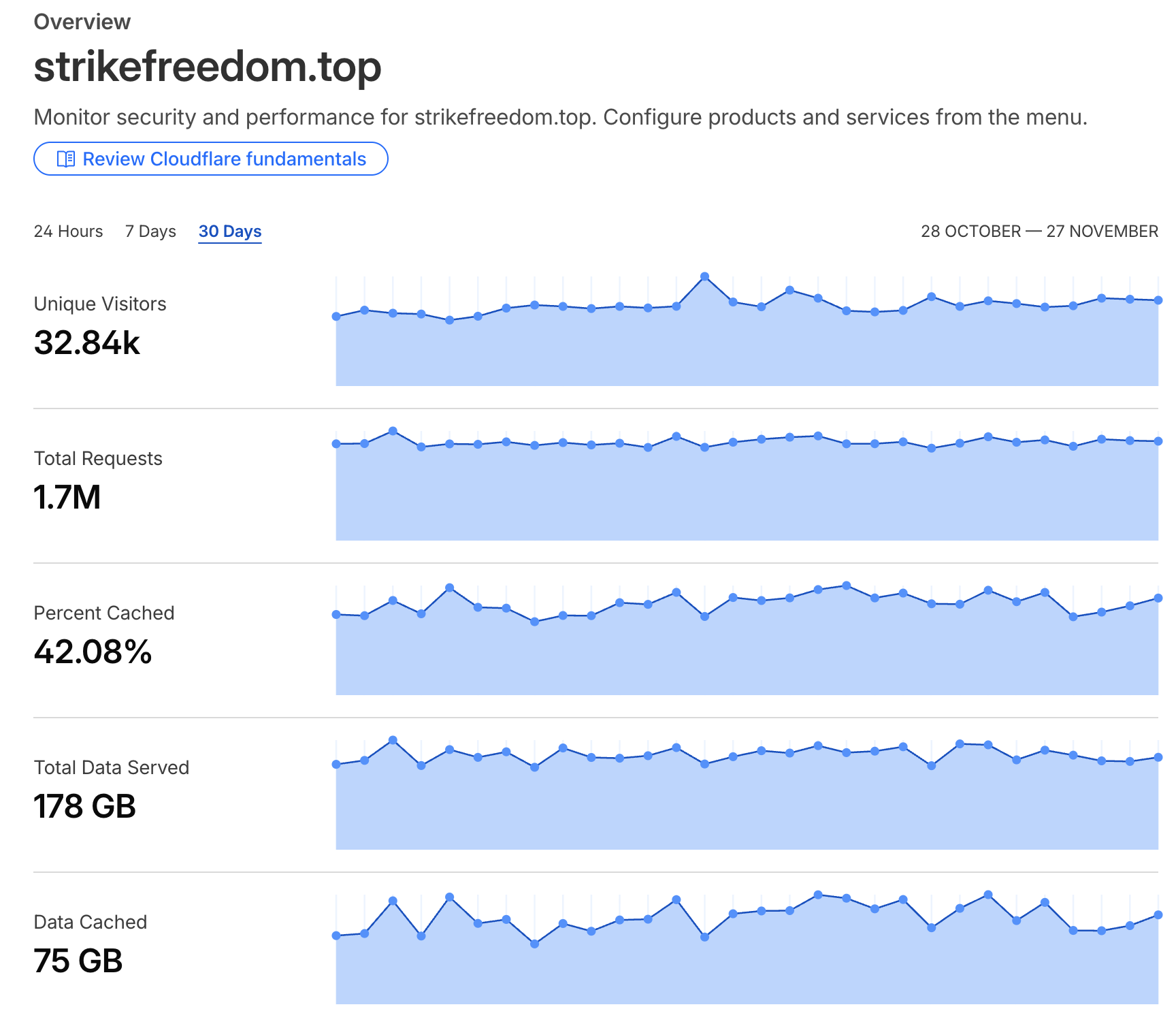This screenshot has height=1024, width=1176.
Task: Select the 7 Days time range
Action: [x=150, y=231]
